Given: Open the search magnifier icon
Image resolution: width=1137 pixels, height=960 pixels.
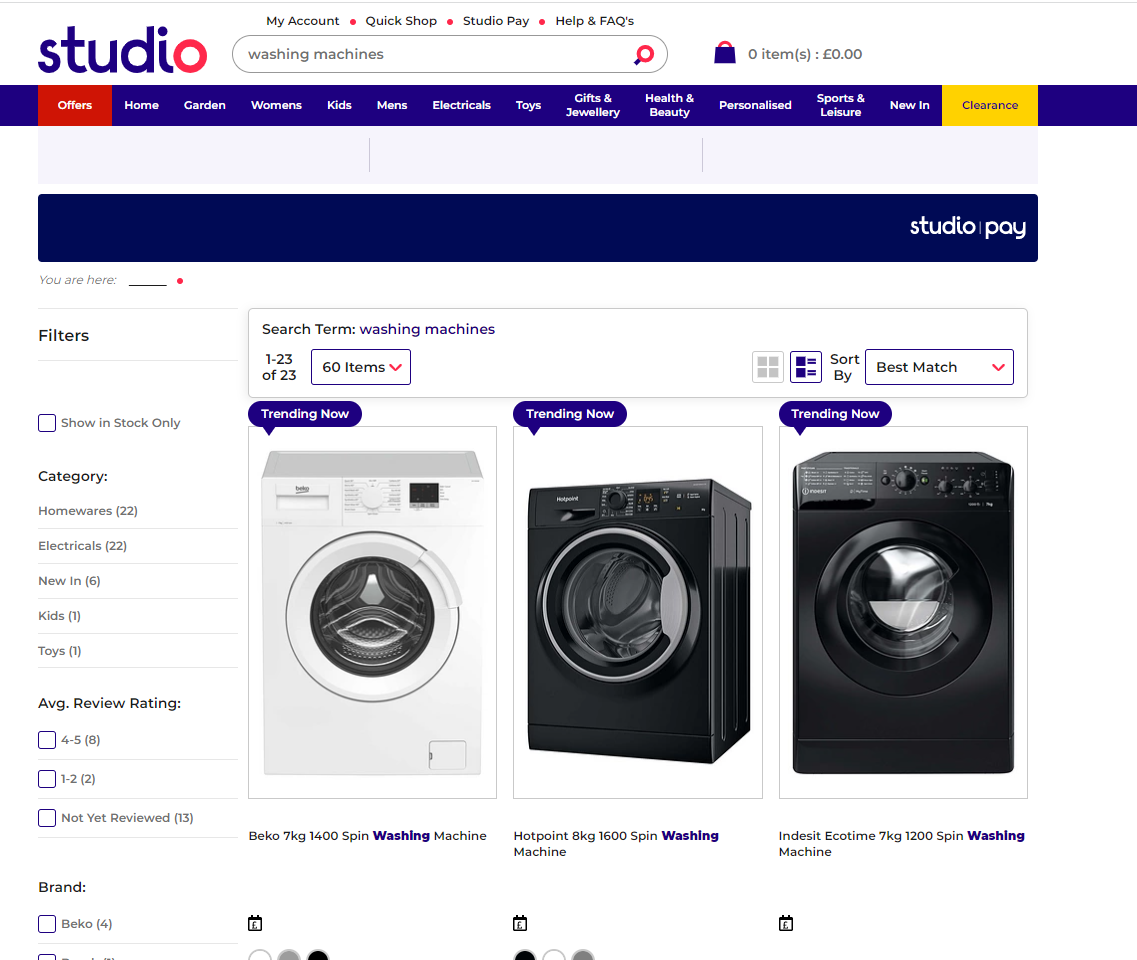Looking at the screenshot, I should click(643, 54).
